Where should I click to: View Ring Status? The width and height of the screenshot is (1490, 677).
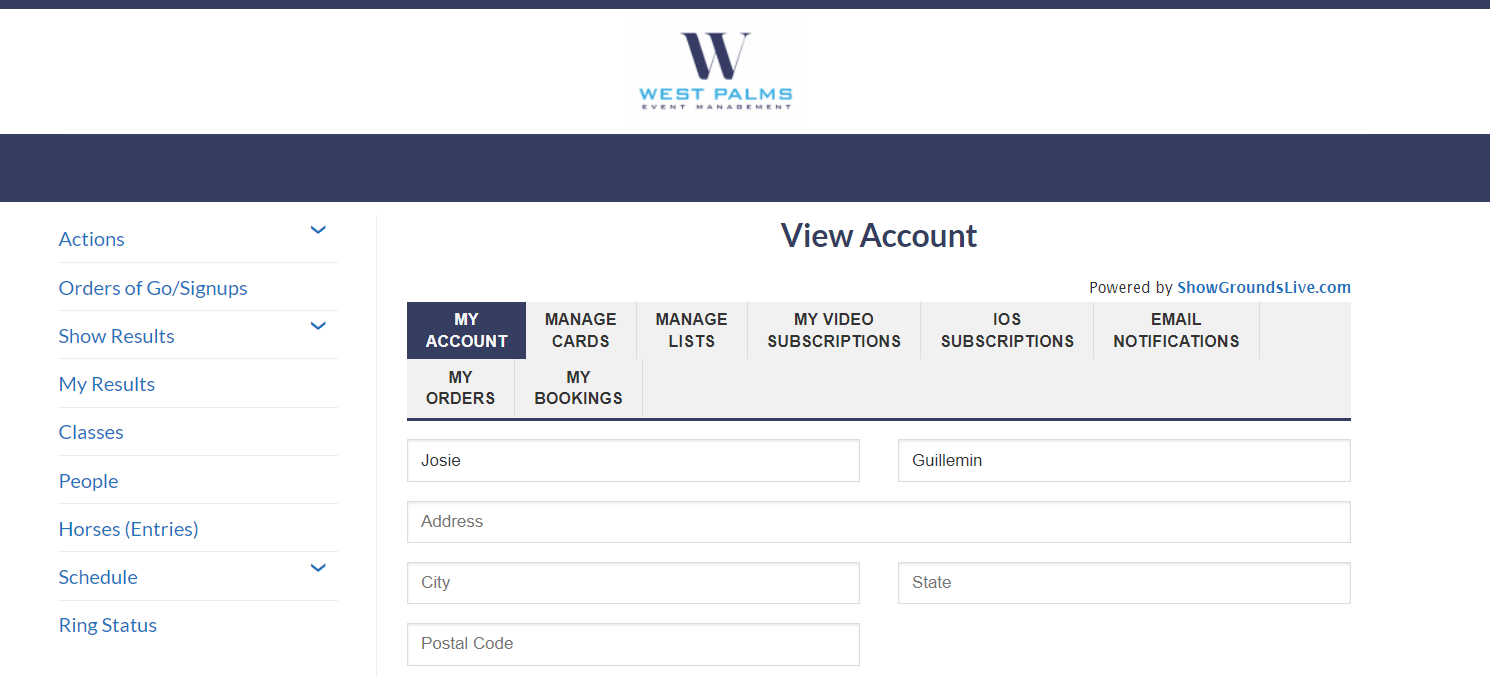click(108, 625)
